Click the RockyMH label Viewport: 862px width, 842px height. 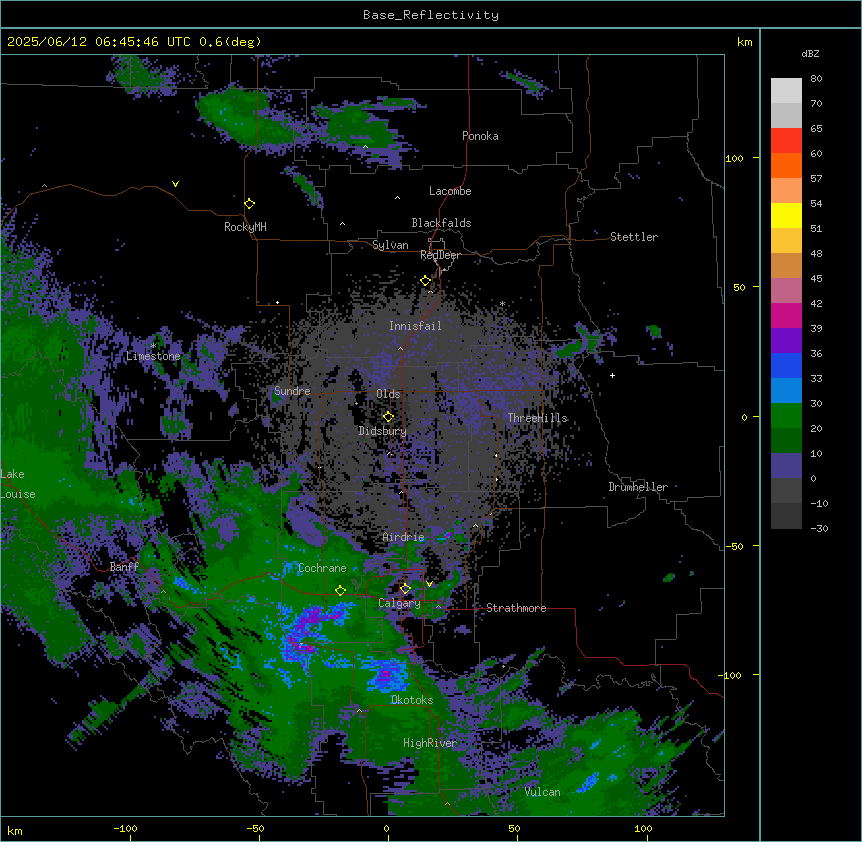245,227
